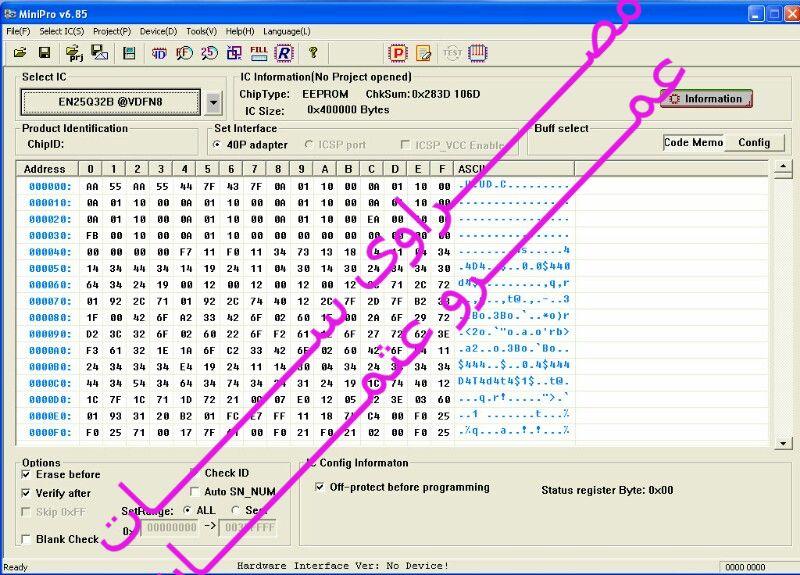
Task: Expand the Select IC dropdown arrow
Action: [x=214, y=103]
